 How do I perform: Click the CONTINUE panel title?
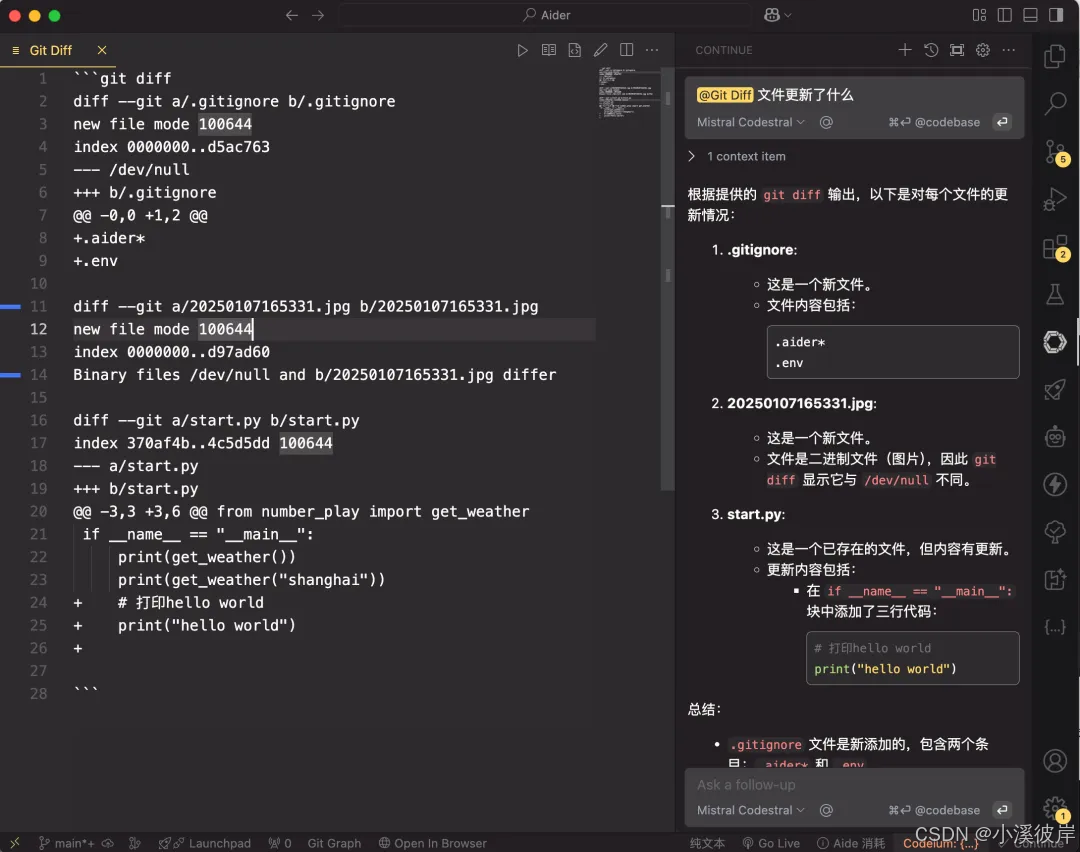pos(723,50)
